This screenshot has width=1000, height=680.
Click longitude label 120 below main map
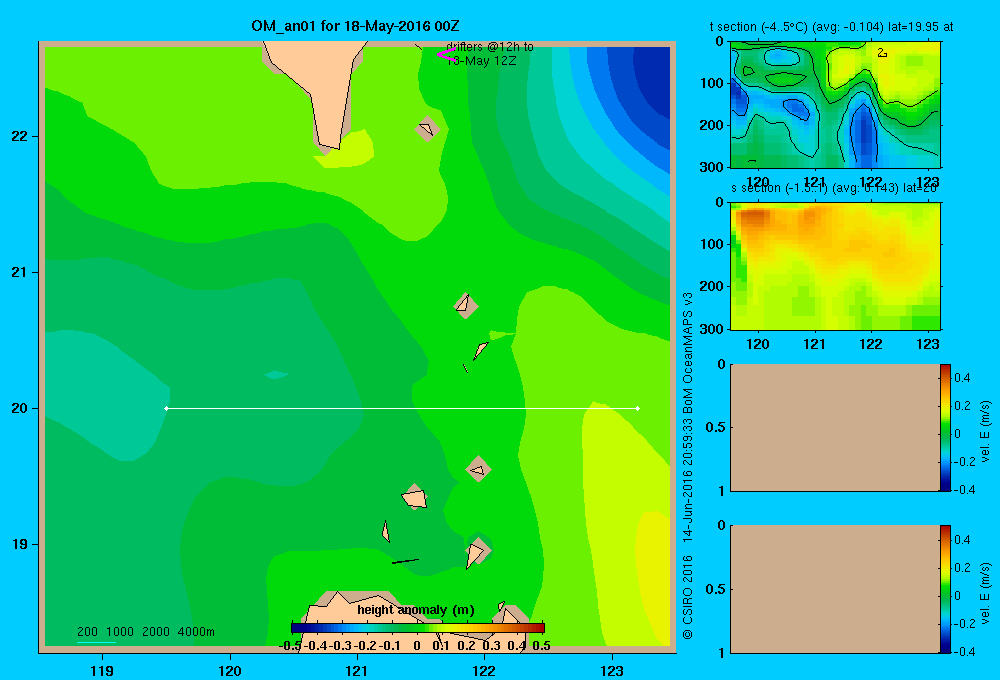(x=230, y=670)
